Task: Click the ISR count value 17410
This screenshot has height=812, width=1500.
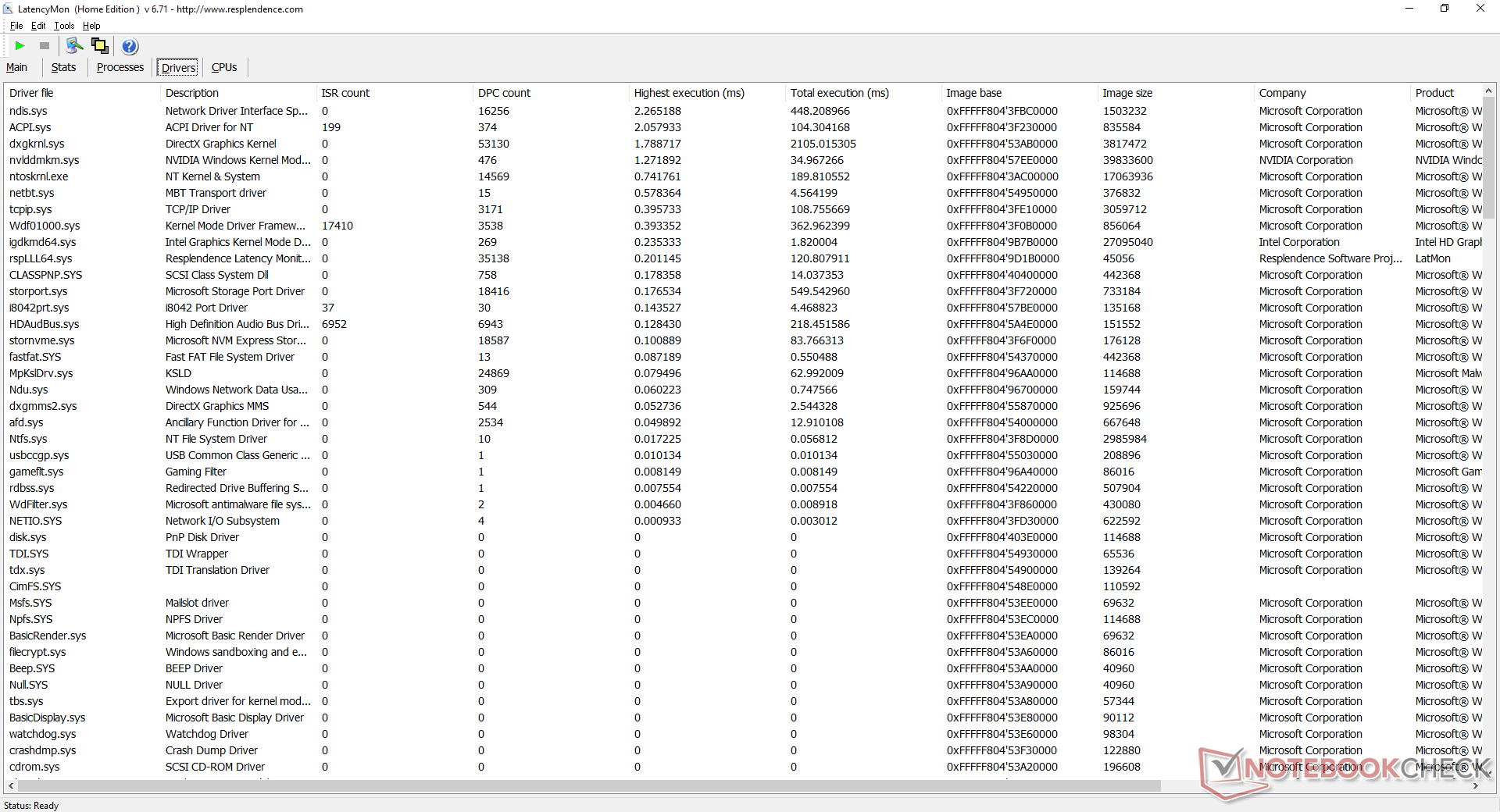Action: click(337, 226)
